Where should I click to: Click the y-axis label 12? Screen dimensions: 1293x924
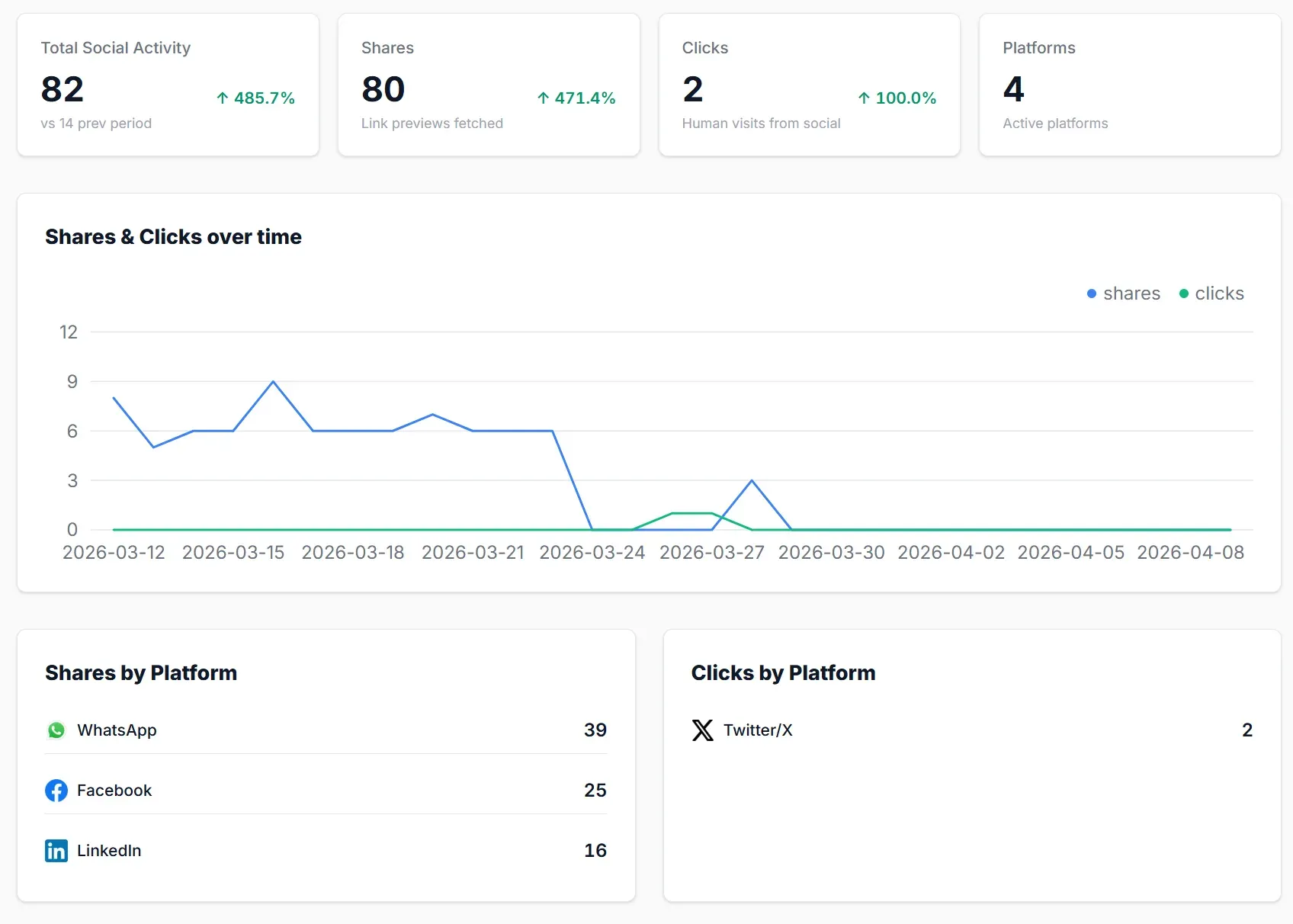(x=69, y=332)
